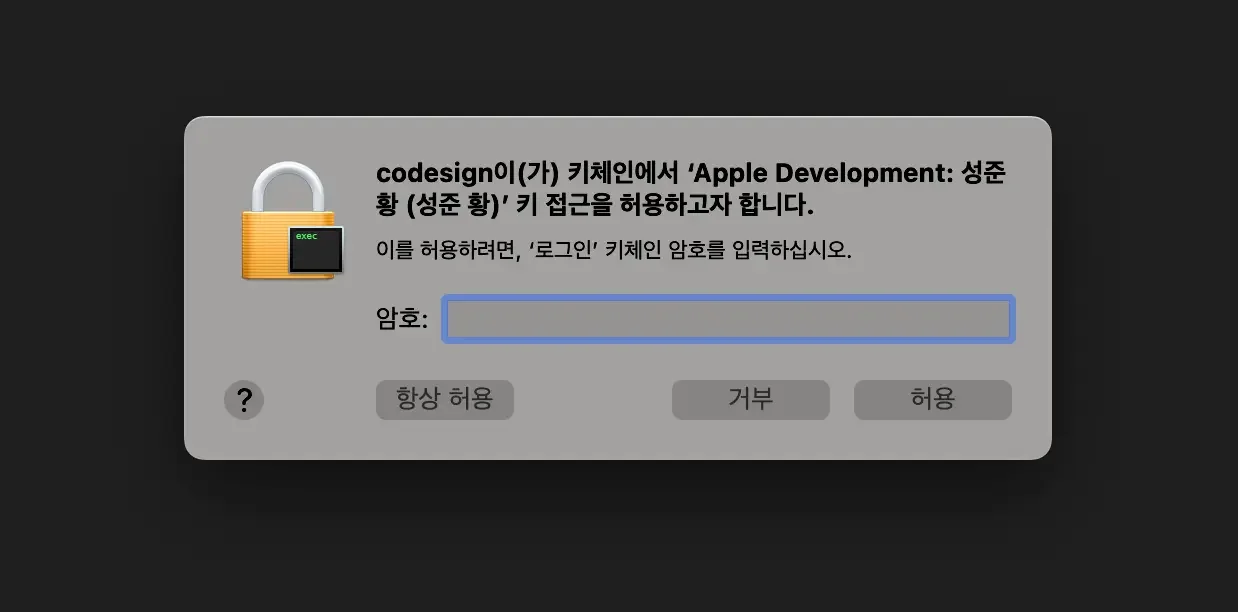Choose the 항상 허용 button

click(445, 399)
